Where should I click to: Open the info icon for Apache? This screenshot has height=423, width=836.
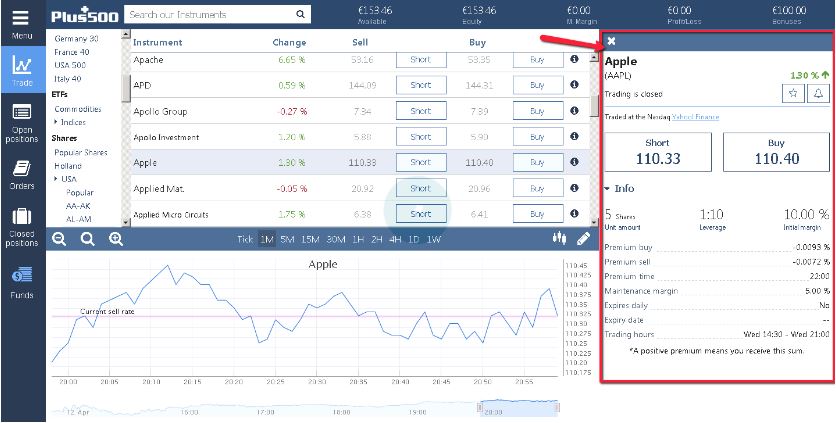click(x=574, y=59)
